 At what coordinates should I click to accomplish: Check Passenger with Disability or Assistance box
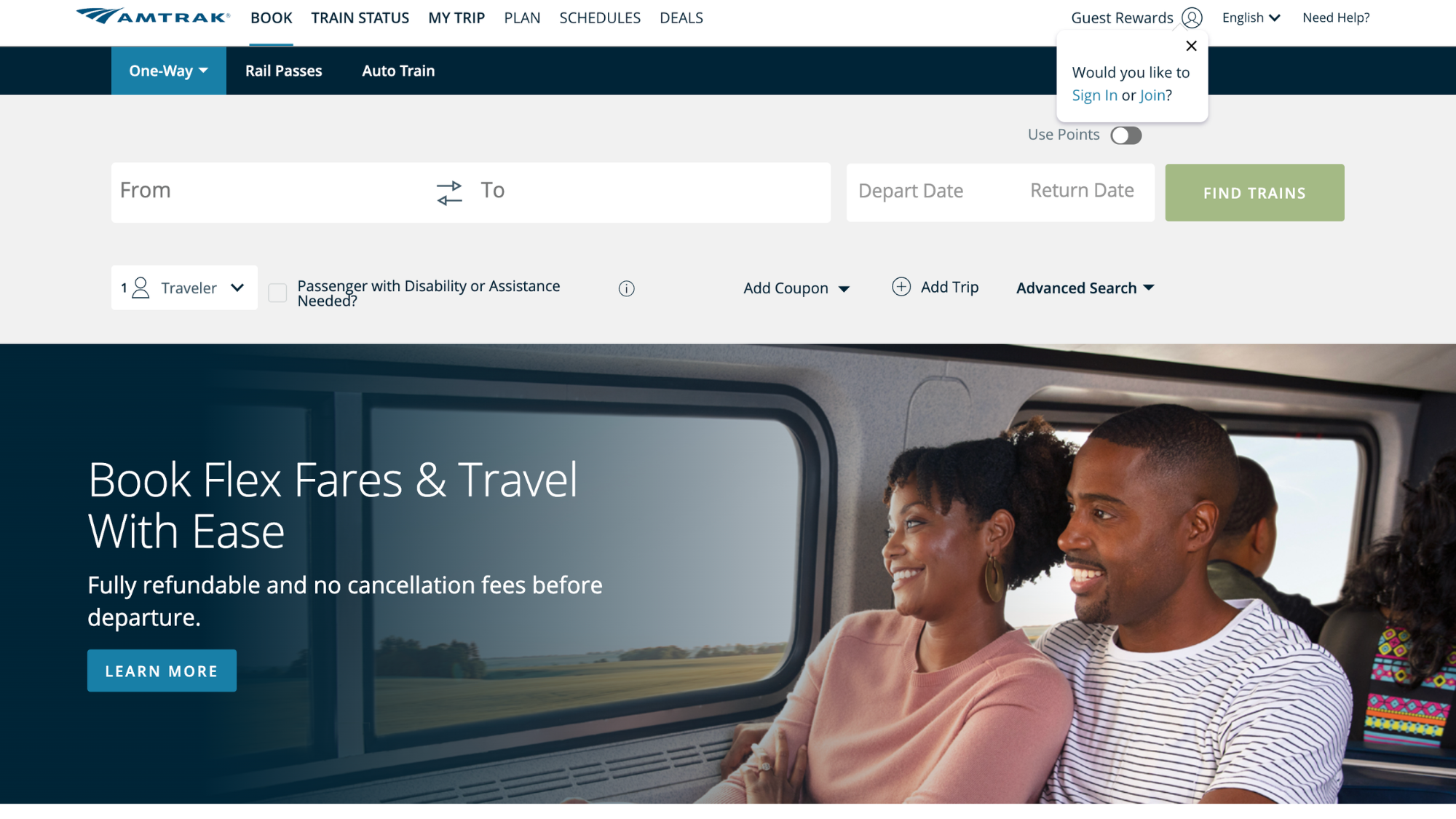click(x=277, y=293)
